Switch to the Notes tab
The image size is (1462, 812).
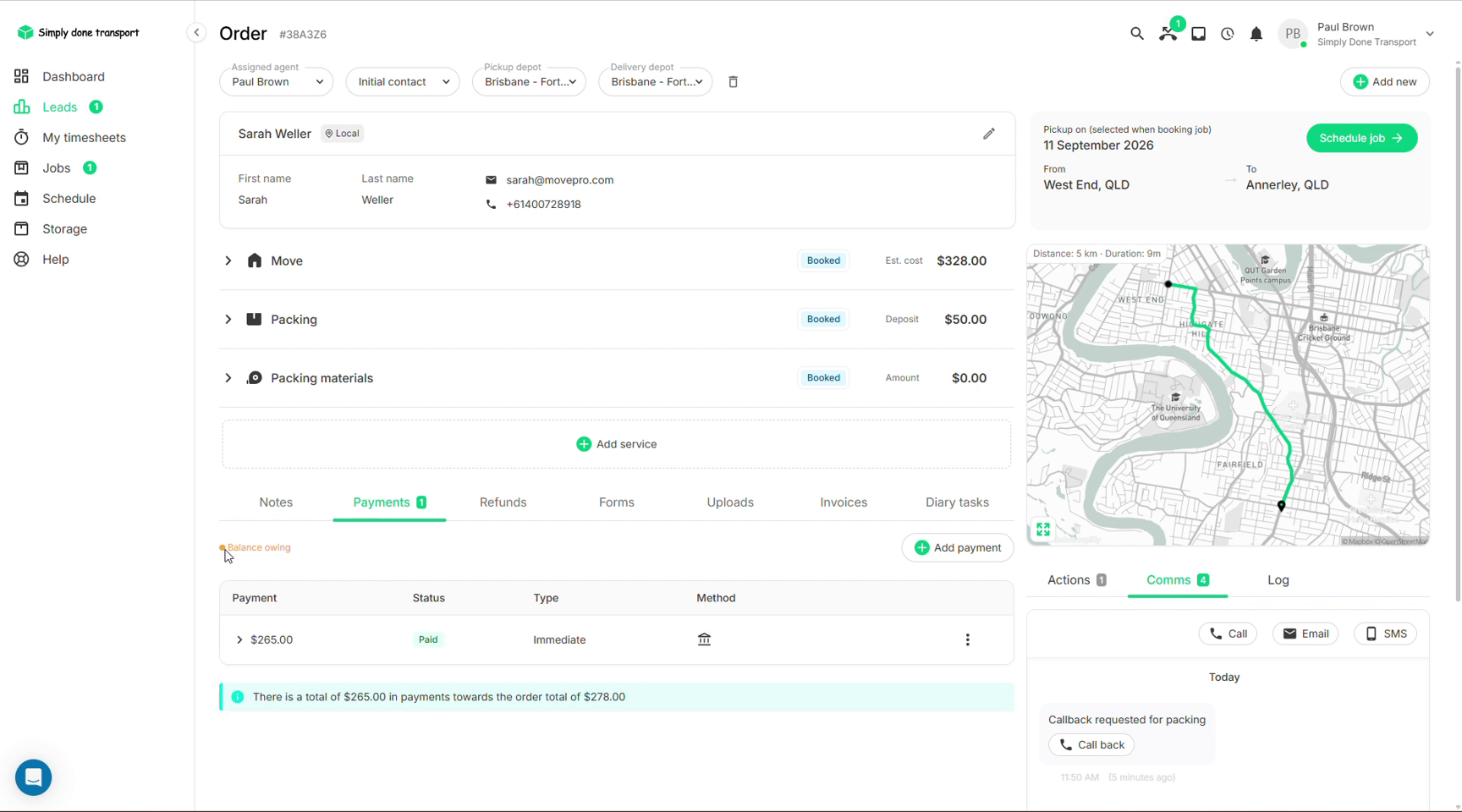click(x=276, y=502)
